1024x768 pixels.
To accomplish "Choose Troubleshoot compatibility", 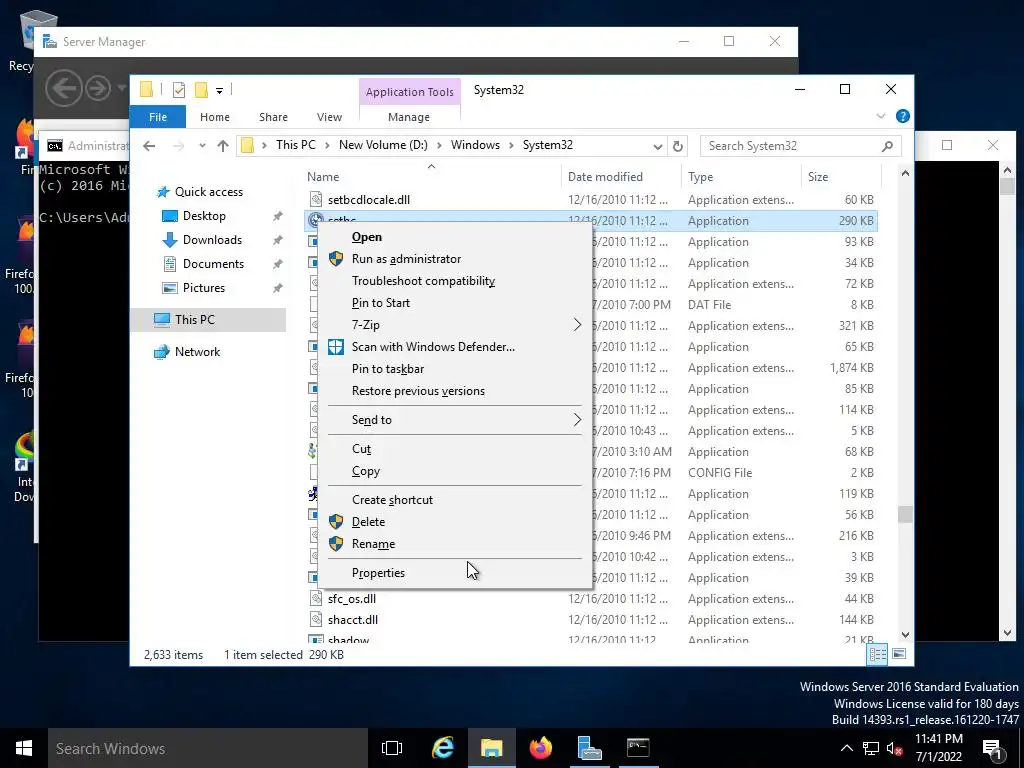I will pyautogui.click(x=423, y=281).
